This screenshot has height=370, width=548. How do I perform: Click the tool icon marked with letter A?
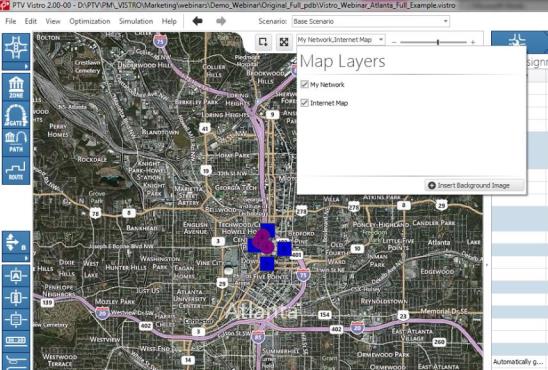point(16,276)
